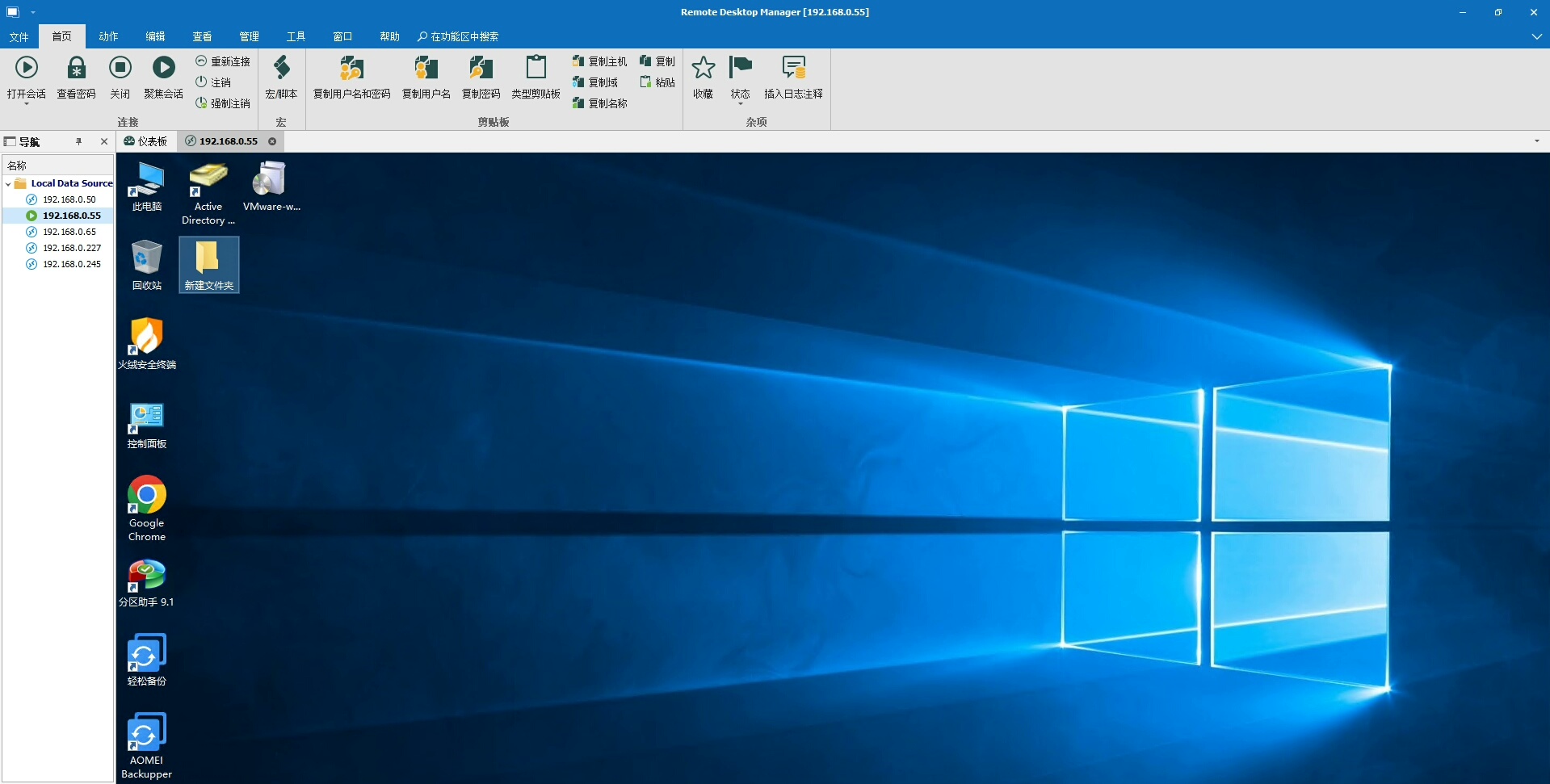Select the Local Data Source folder
1550x784 pixels.
coord(64,183)
